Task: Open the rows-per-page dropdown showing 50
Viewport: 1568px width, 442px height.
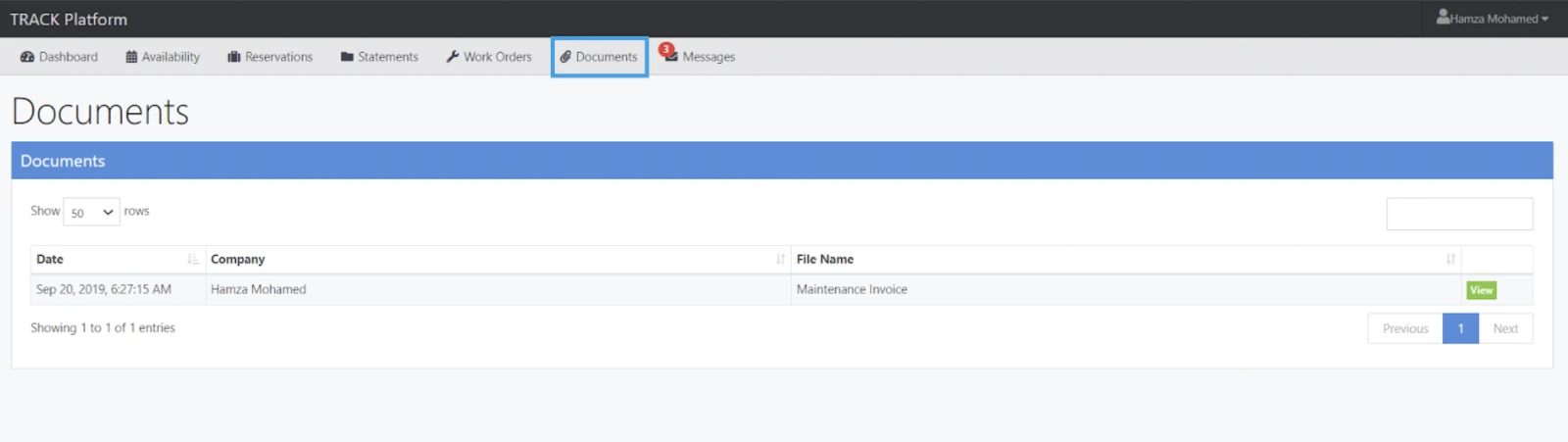Action: click(91, 213)
